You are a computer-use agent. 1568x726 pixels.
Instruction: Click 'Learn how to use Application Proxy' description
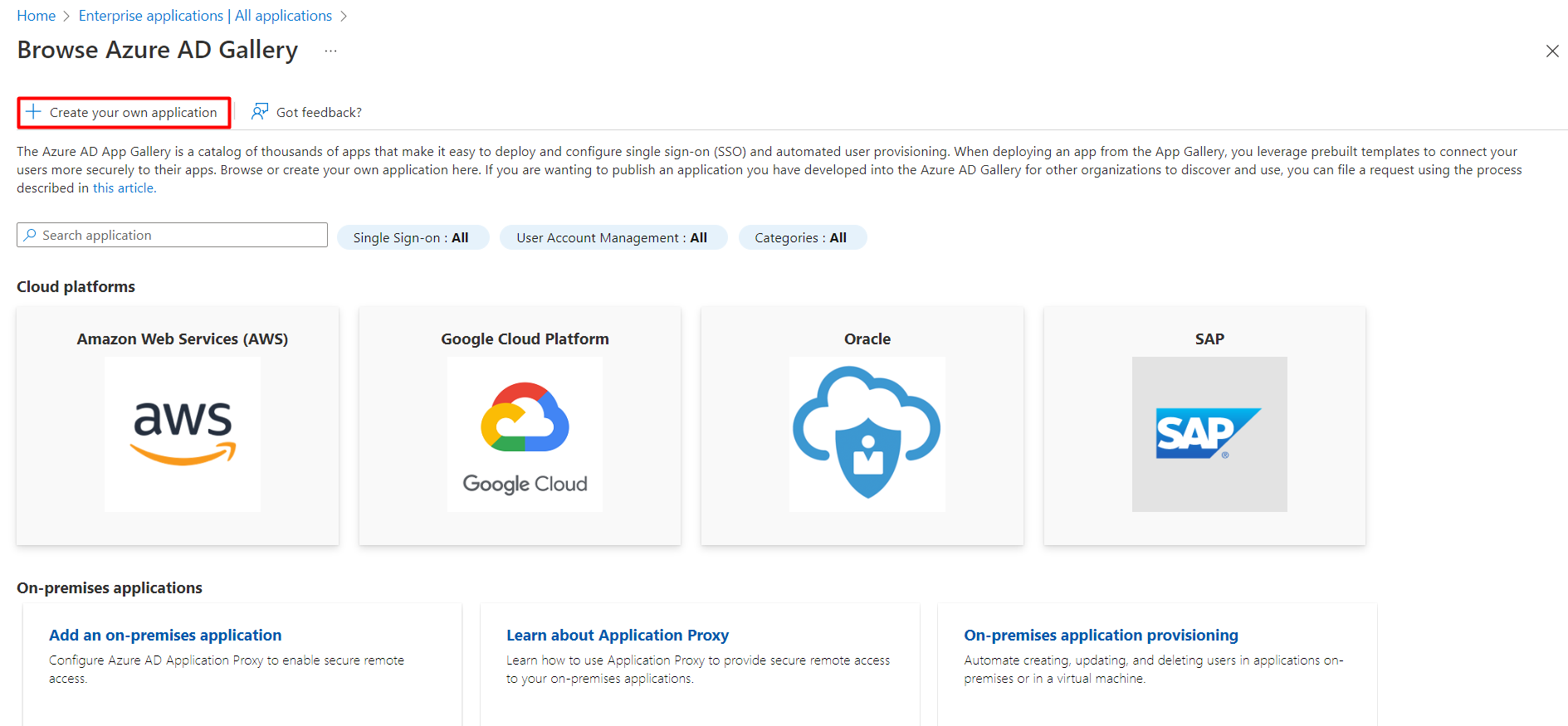(698, 669)
